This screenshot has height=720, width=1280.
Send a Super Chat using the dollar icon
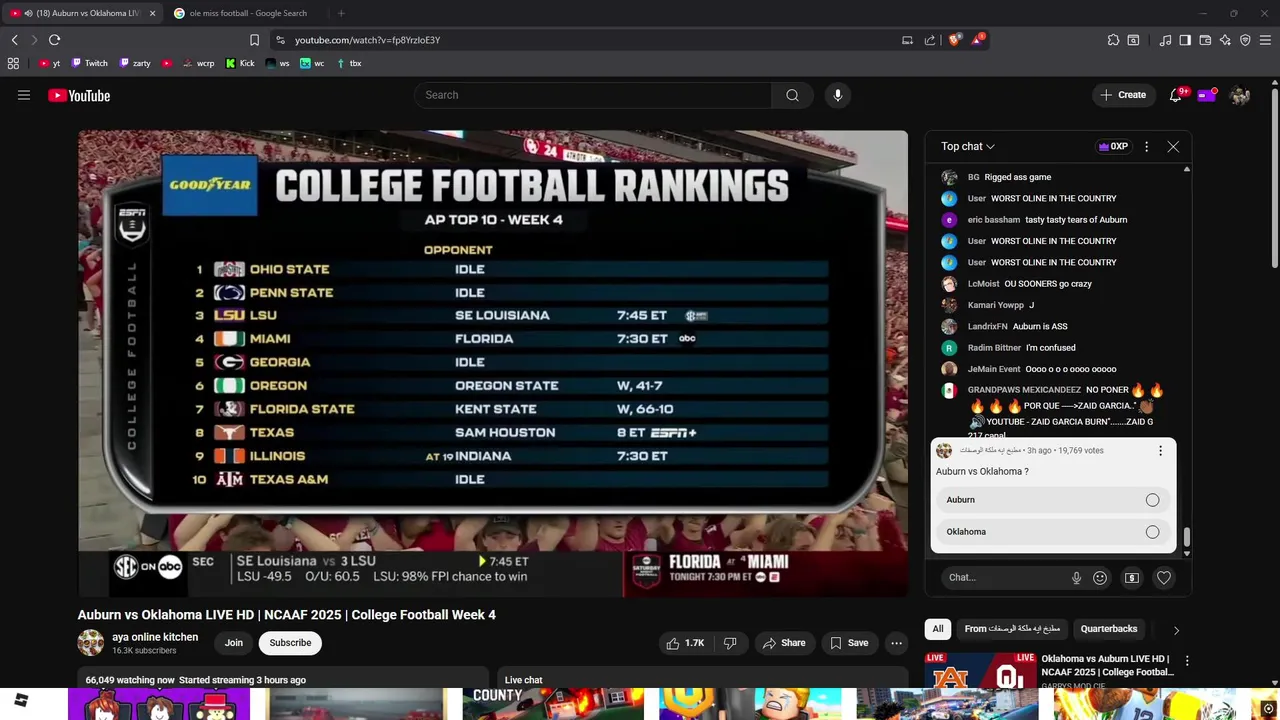click(1132, 577)
